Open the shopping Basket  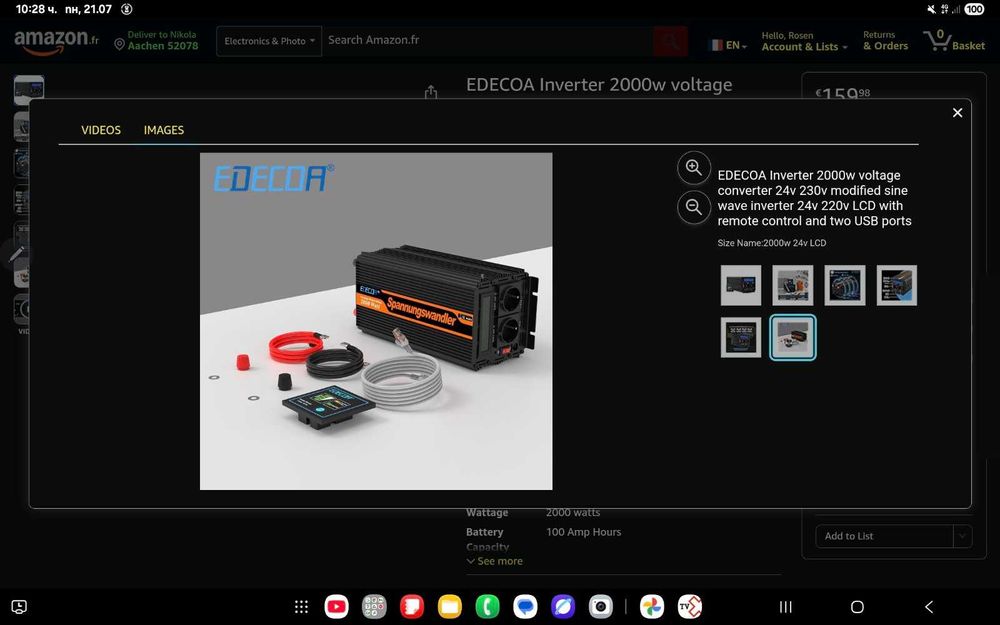954,41
